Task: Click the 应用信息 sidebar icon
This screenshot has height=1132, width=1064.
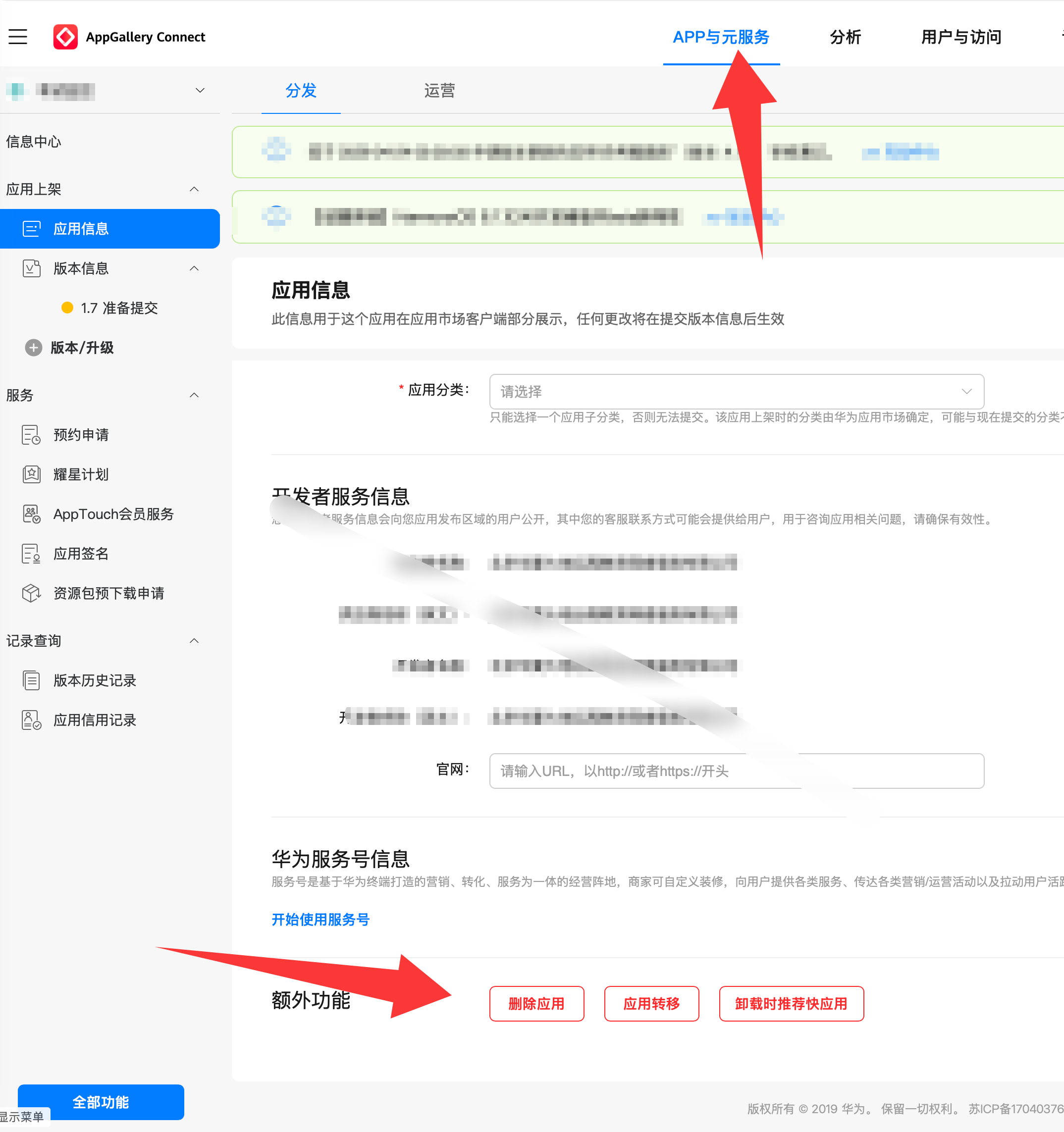Action: pyautogui.click(x=32, y=229)
